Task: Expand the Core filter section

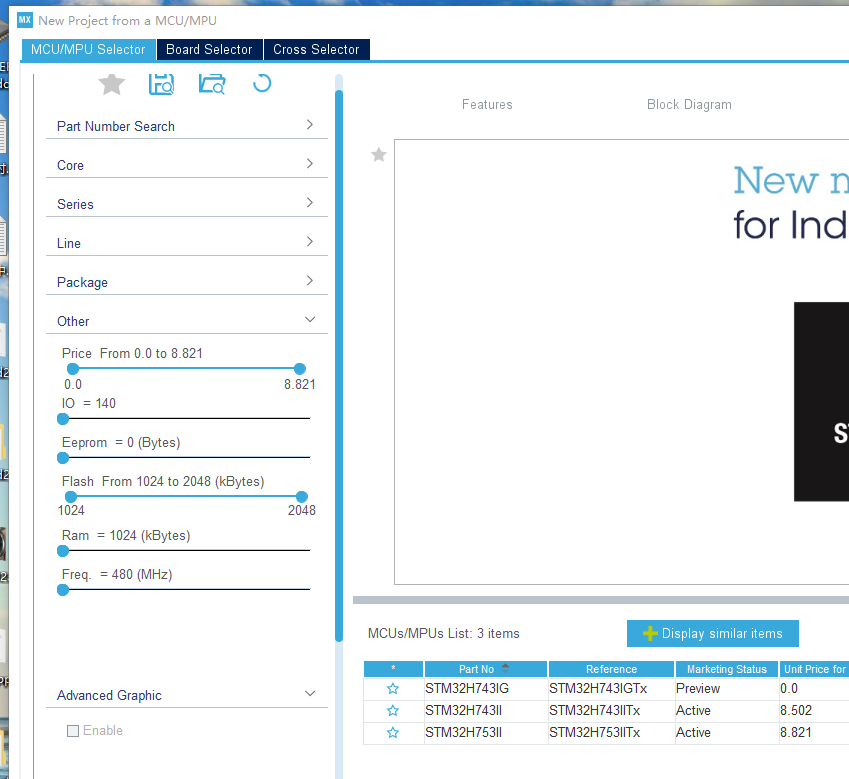Action: [x=187, y=165]
